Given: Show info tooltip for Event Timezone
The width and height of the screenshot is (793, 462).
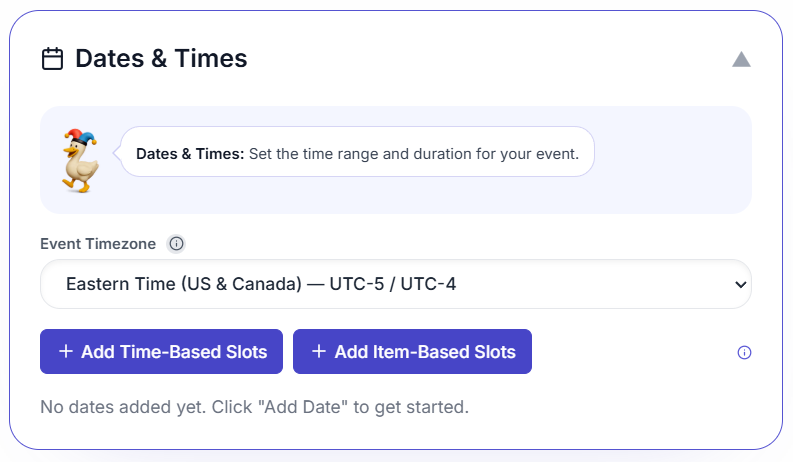Looking at the screenshot, I should pyautogui.click(x=176, y=243).
